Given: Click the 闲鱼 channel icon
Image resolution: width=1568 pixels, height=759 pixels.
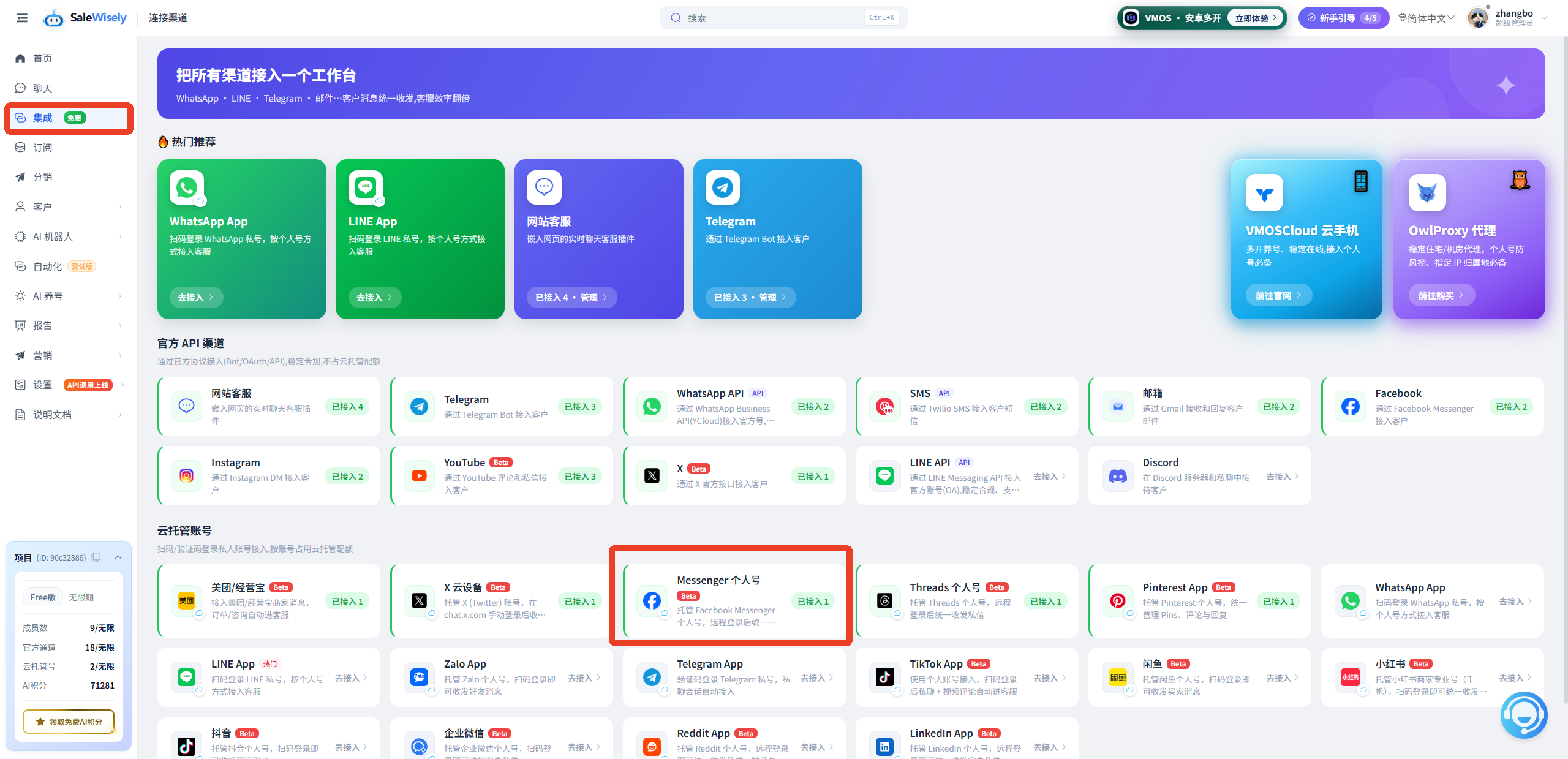Looking at the screenshot, I should (x=1117, y=678).
